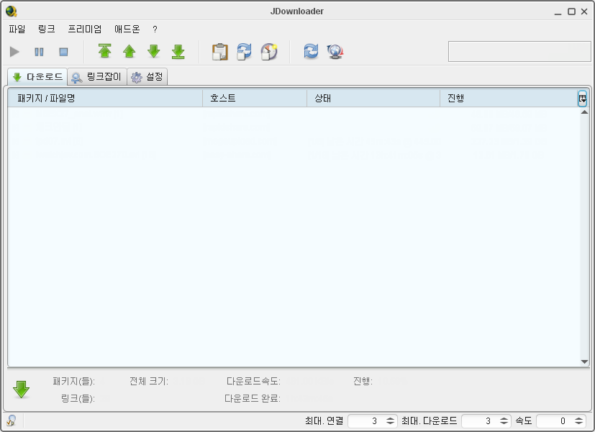Image resolution: width=595 pixels, height=432 pixels.
Task: Open the 애드온 menu
Action: pos(127,29)
